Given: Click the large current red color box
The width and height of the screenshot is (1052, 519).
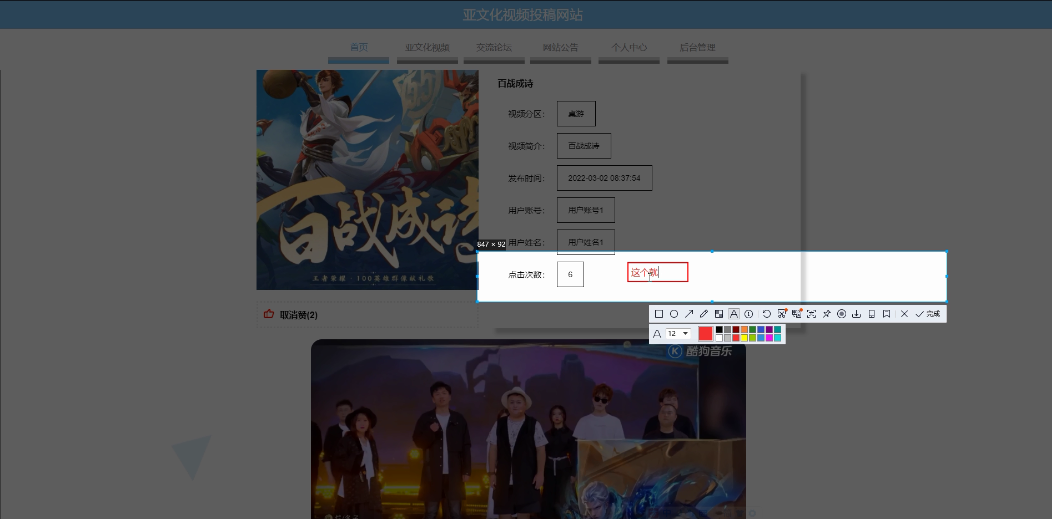Looking at the screenshot, I should (x=705, y=333).
